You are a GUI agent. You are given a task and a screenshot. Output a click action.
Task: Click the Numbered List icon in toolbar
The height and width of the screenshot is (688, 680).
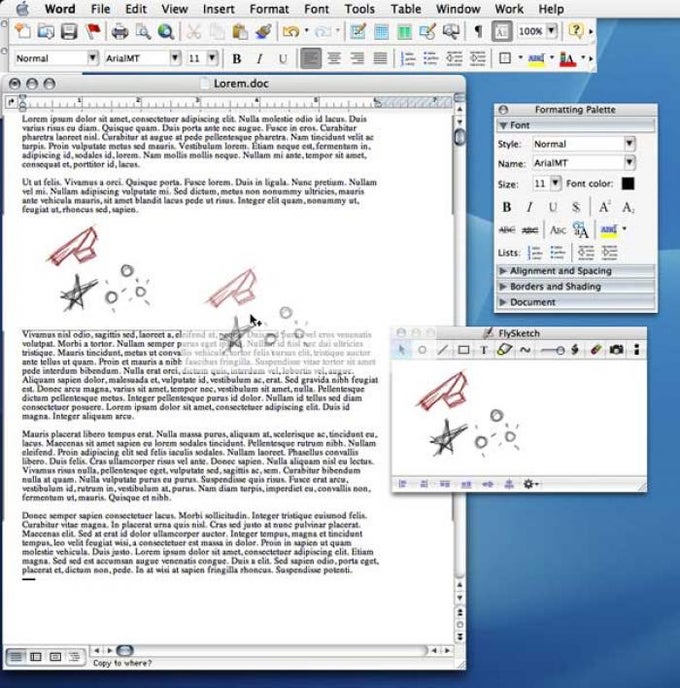(408, 58)
